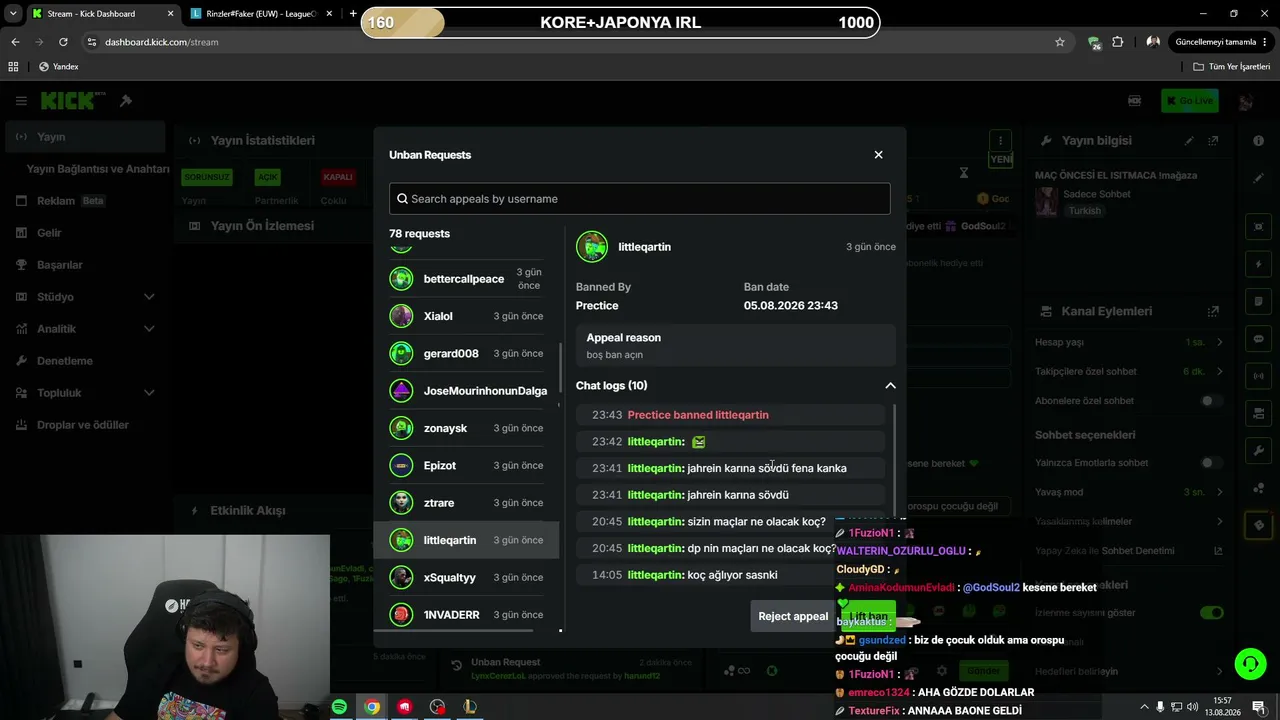This screenshot has width=1280, height=720.
Task: Click the info icon in right rail
Action: point(1259,141)
